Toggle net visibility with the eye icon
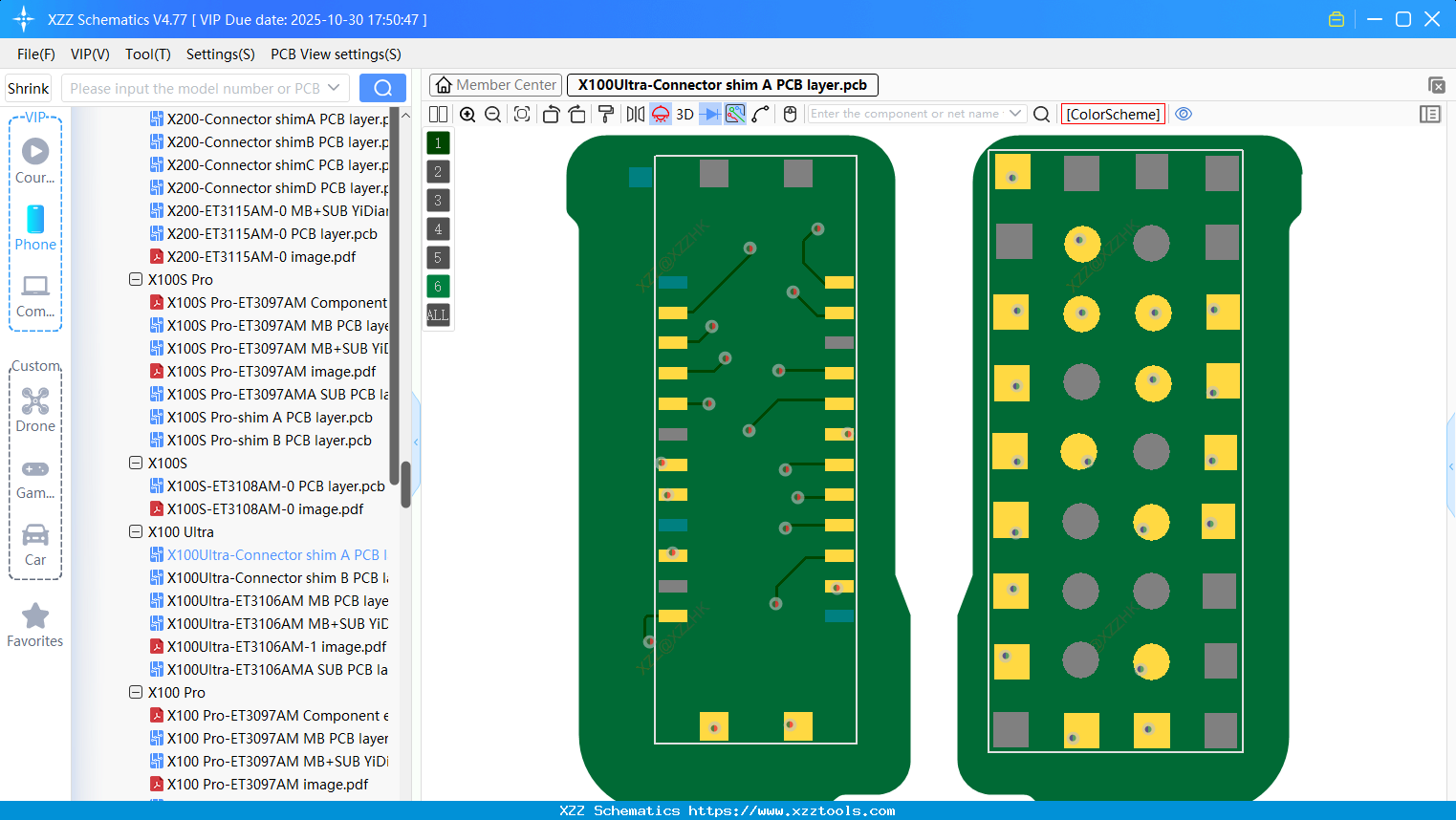The image size is (1456, 820). click(1184, 114)
